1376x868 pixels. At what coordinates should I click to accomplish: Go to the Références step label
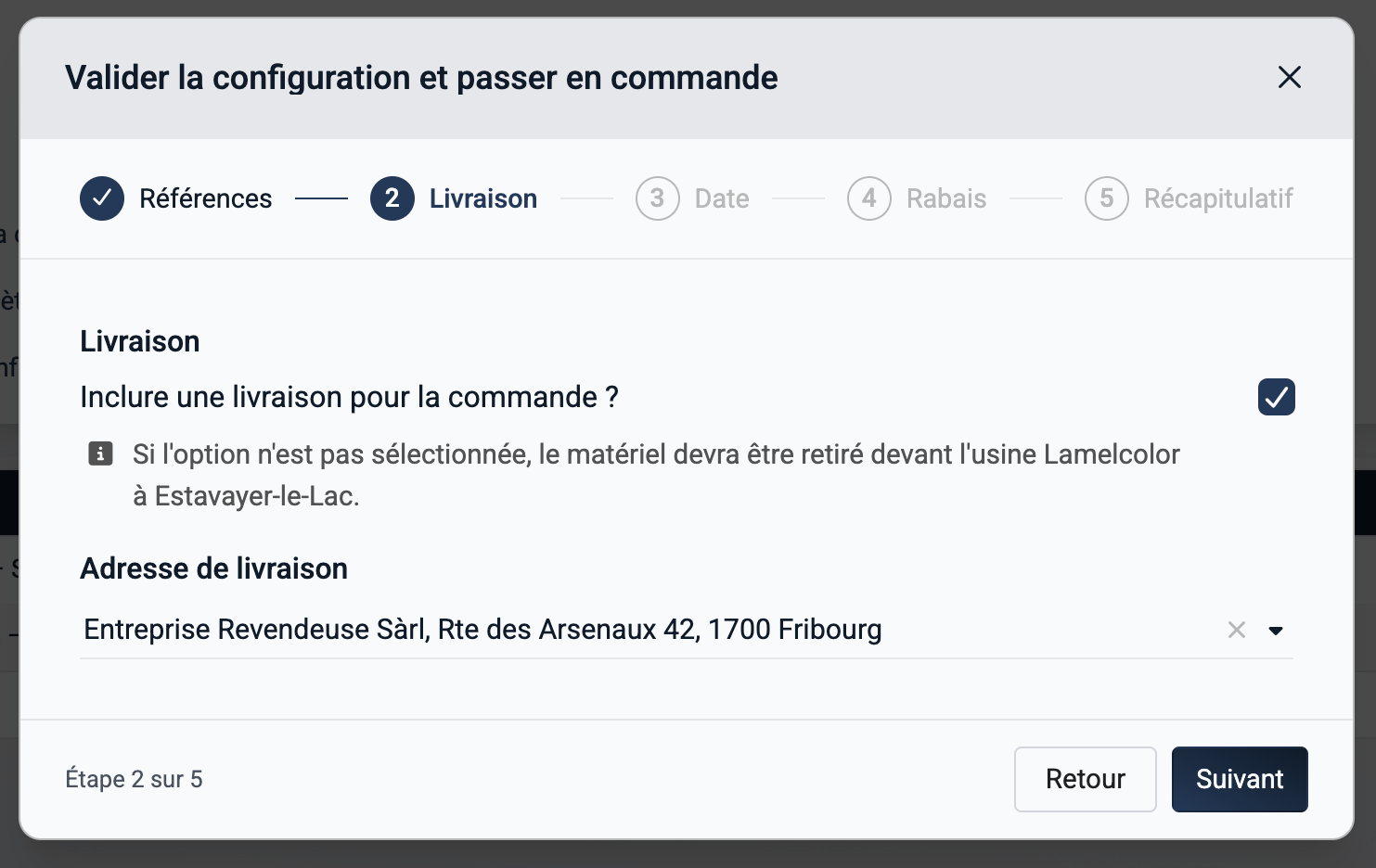206,198
